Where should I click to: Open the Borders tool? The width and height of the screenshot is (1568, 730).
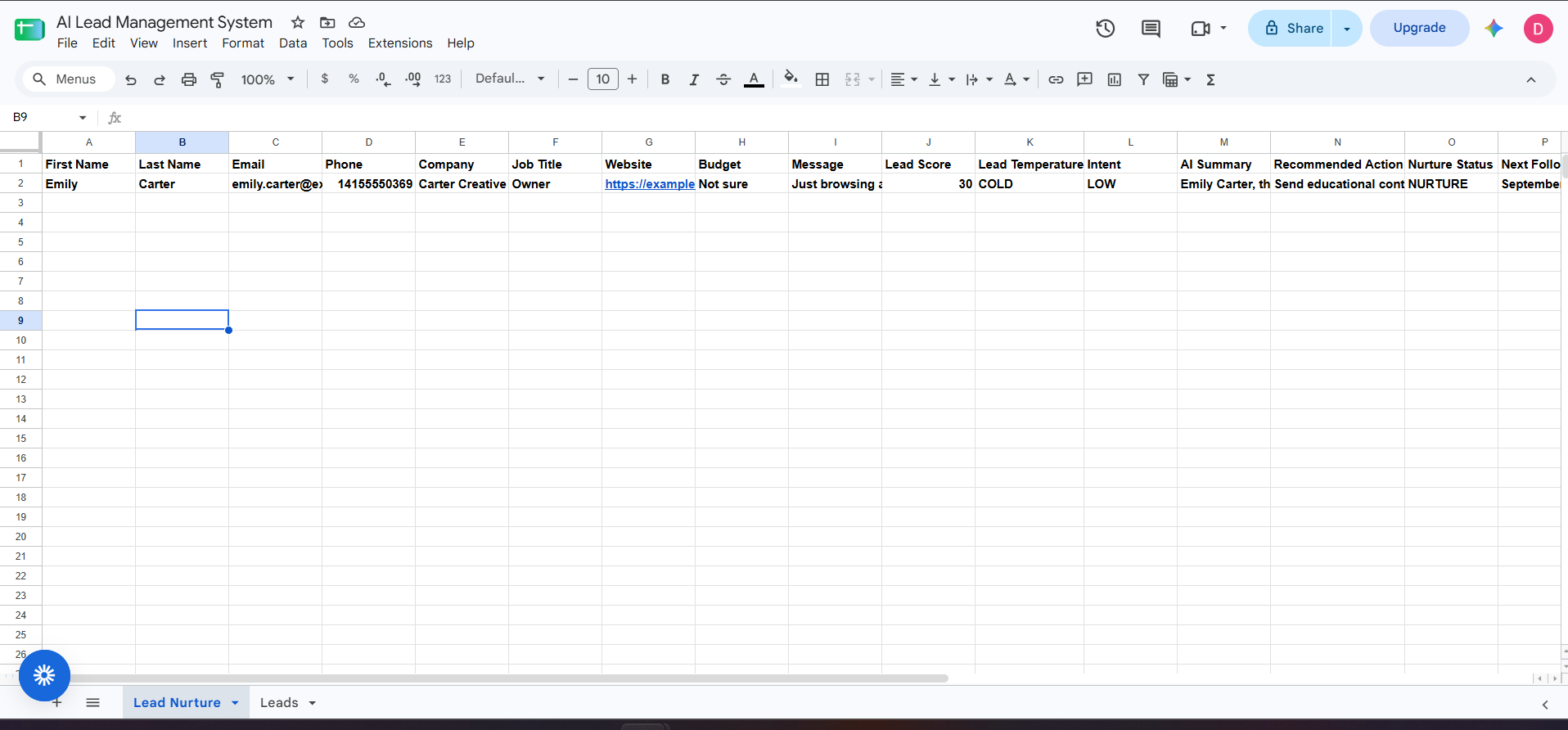point(822,79)
